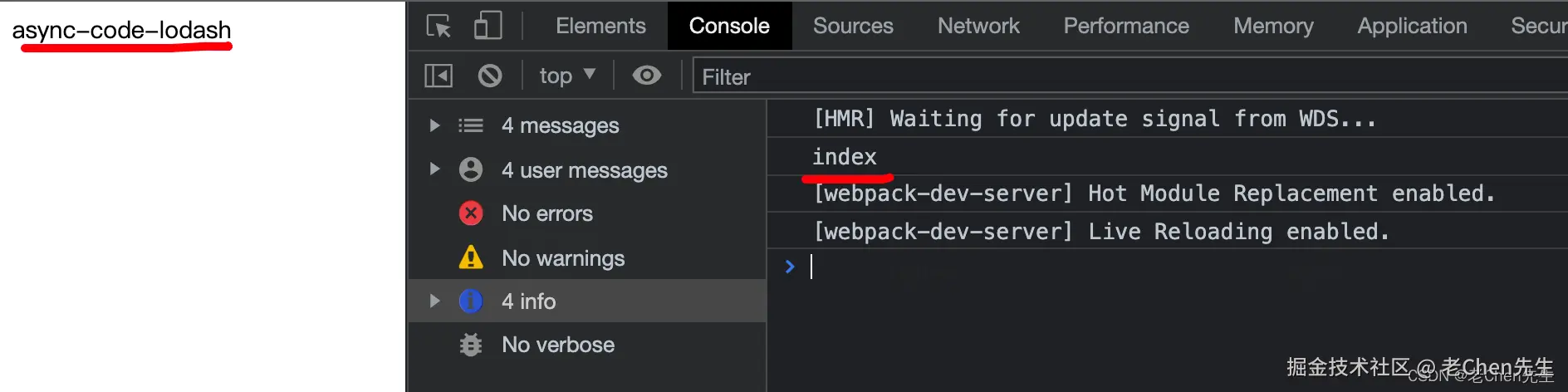Go to the Sources tab
Image resolution: width=1568 pixels, height=392 pixels.
[x=853, y=26]
